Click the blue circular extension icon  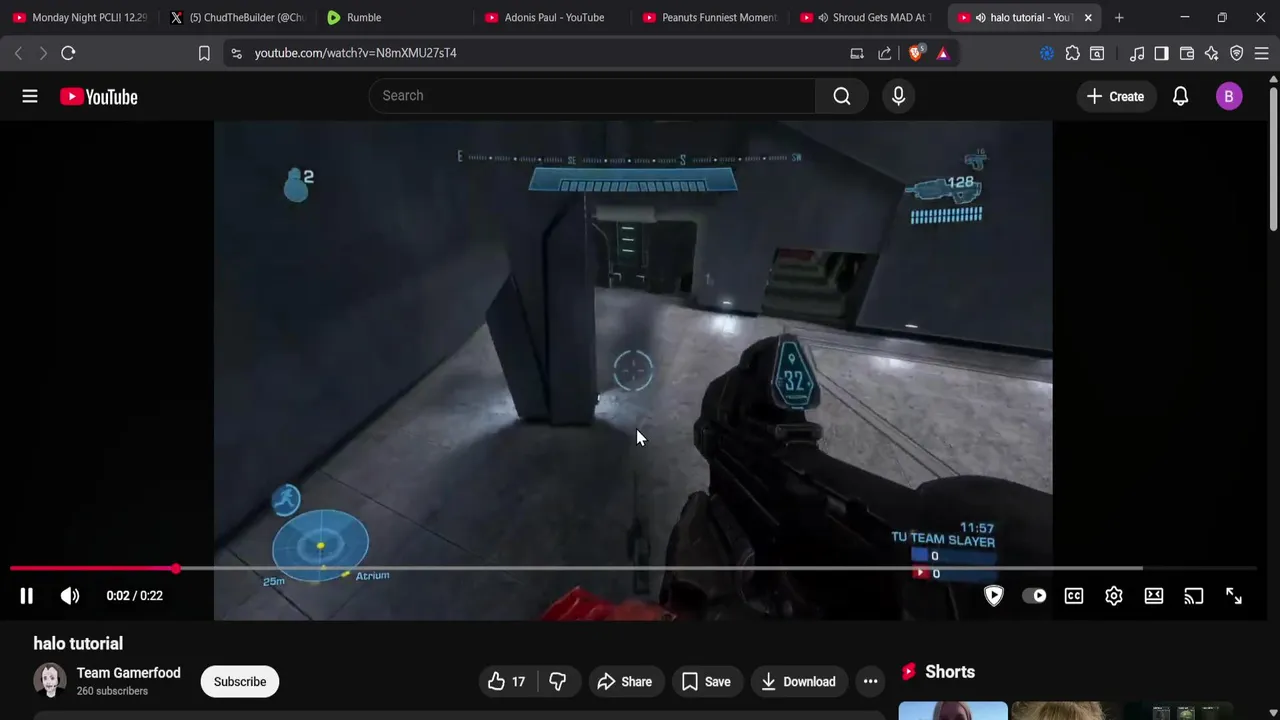pos(1047,53)
